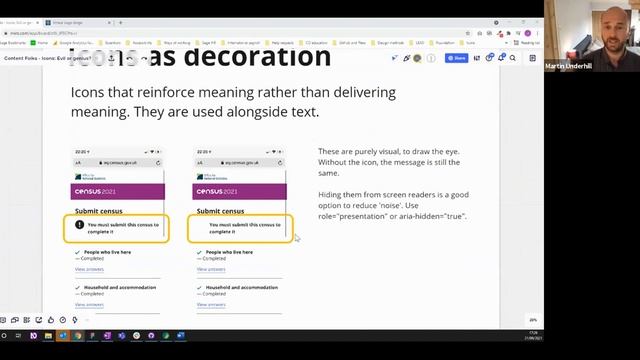Open the Design methods bookmark folder
Image resolution: width=640 pixels, height=360 pixels.
[x=387, y=43]
